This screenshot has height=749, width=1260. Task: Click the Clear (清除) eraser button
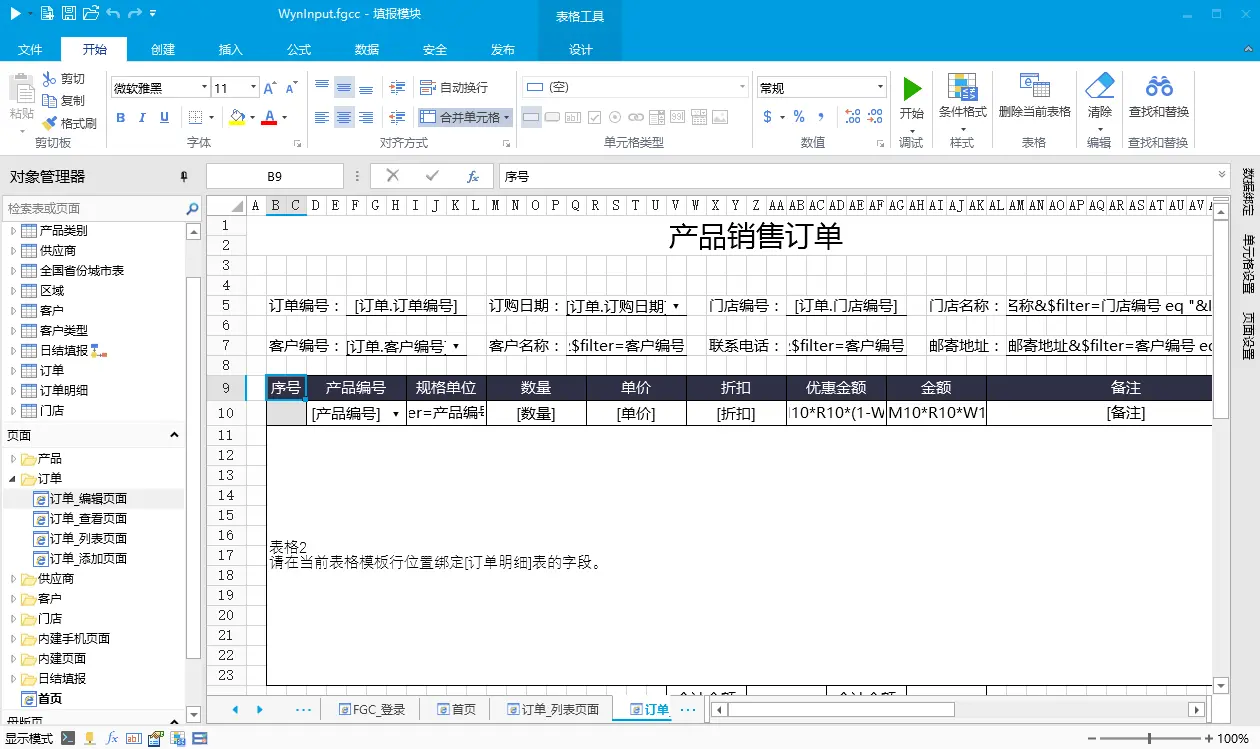coord(1099,97)
